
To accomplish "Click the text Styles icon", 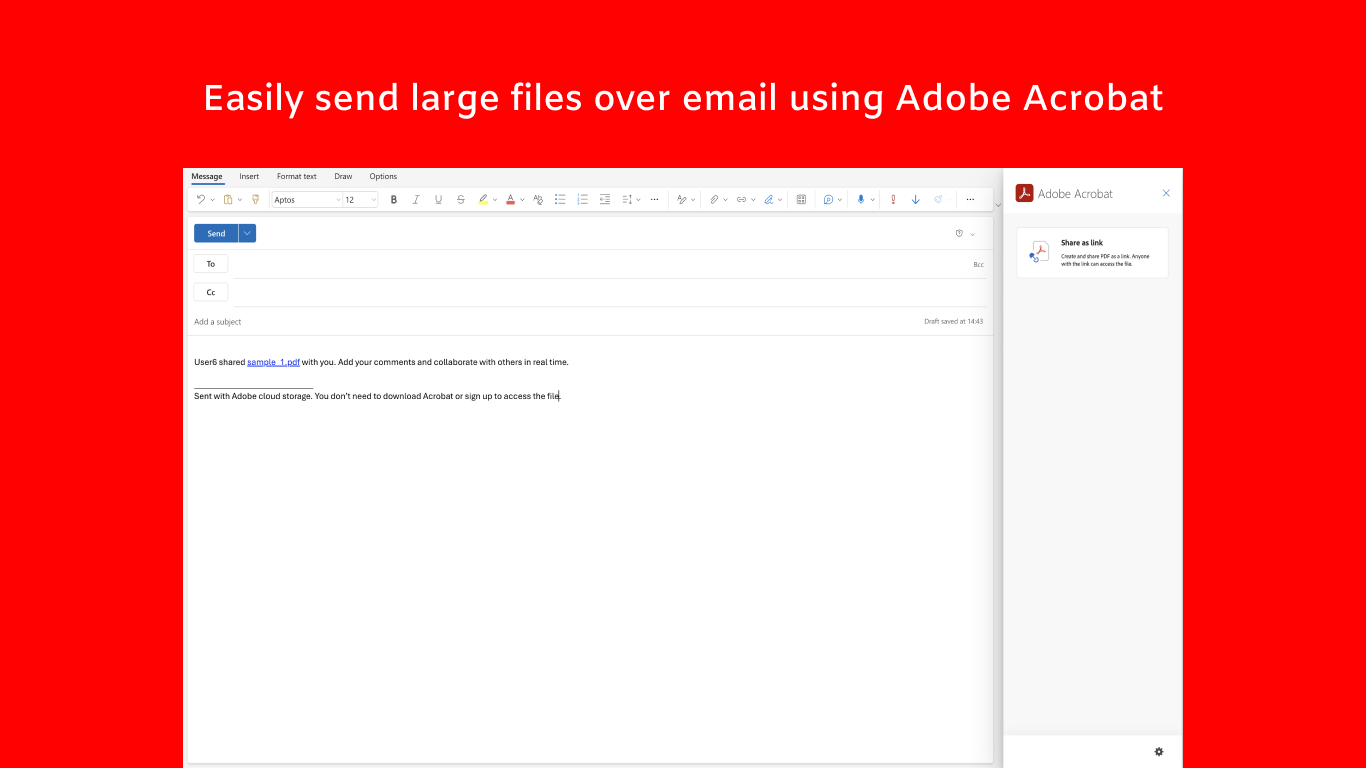I will (682, 199).
